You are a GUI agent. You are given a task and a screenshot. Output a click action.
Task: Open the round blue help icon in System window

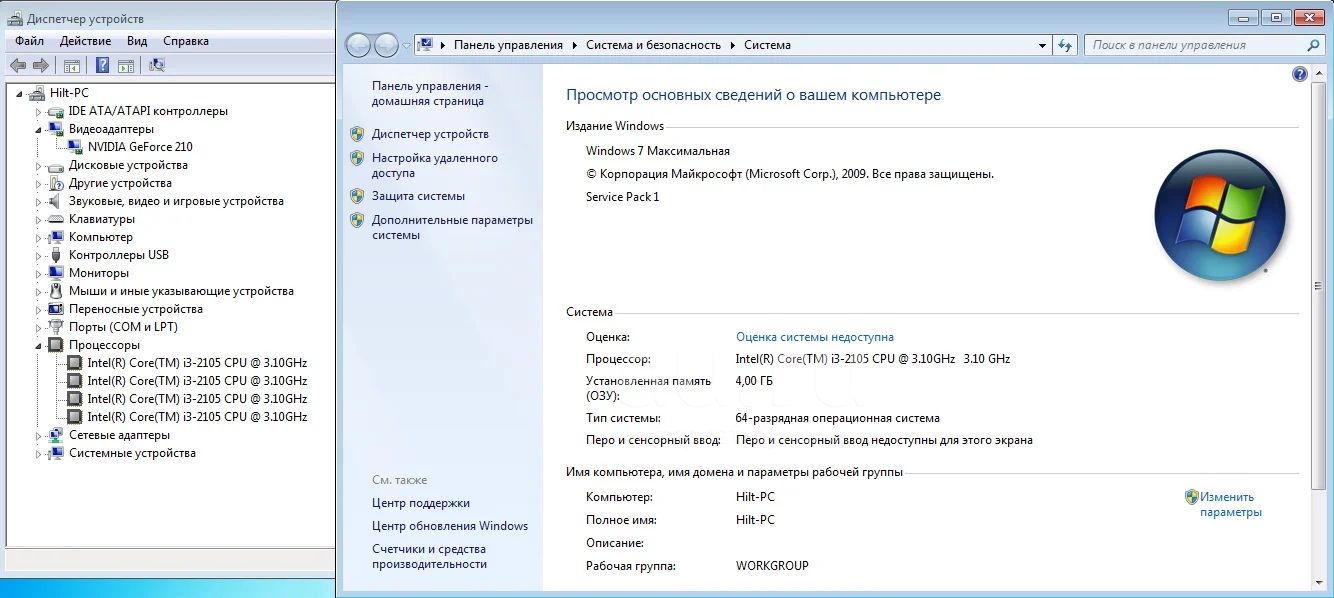pos(1300,74)
